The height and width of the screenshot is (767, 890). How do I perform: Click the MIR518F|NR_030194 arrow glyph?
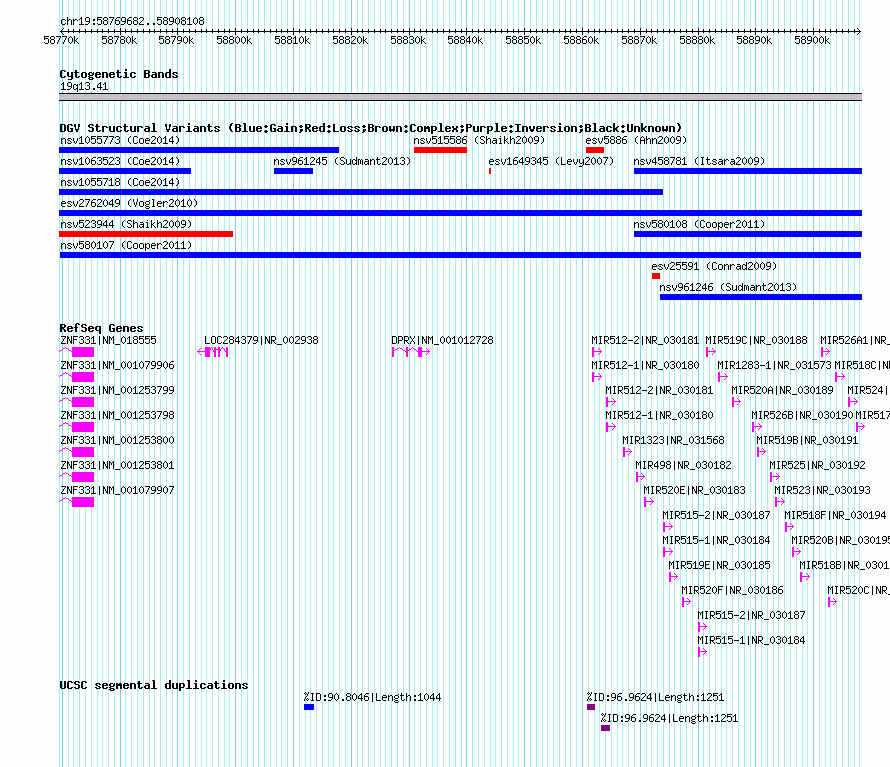click(x=790, y=527)
